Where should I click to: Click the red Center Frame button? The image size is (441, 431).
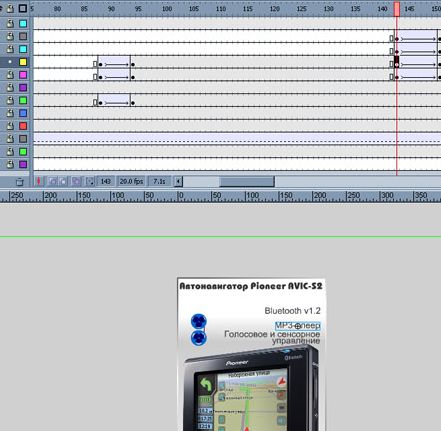point(39,181)
